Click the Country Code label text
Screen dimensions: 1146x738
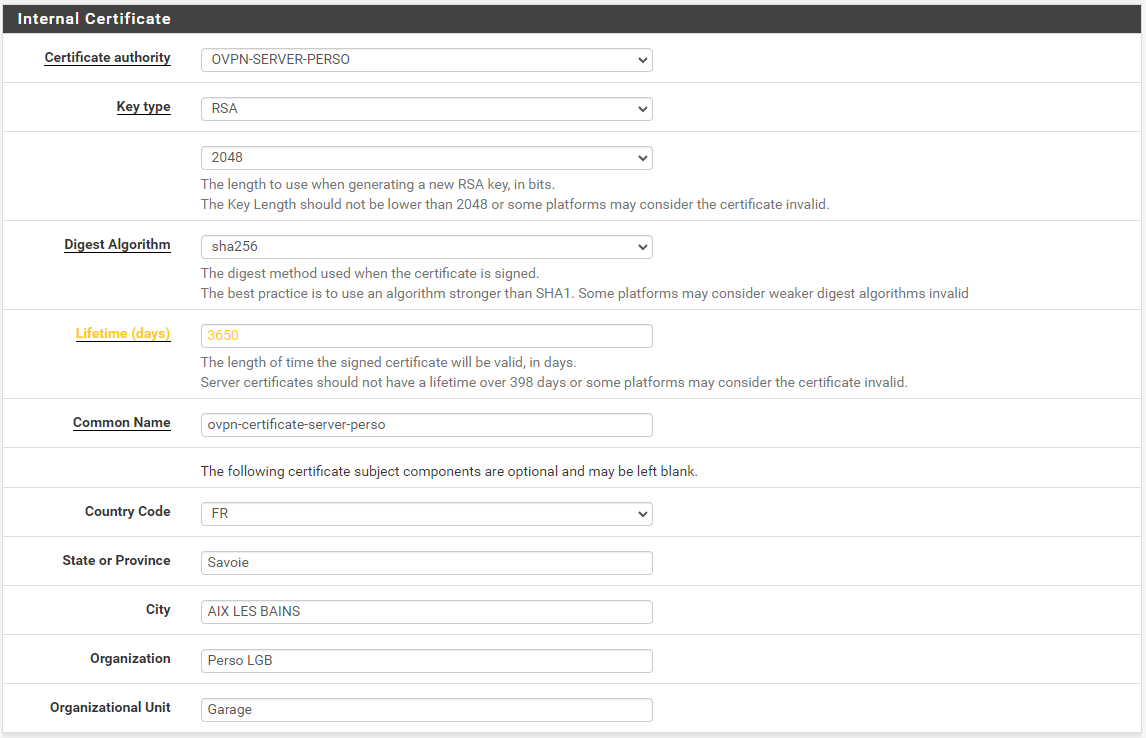[127, 512]
